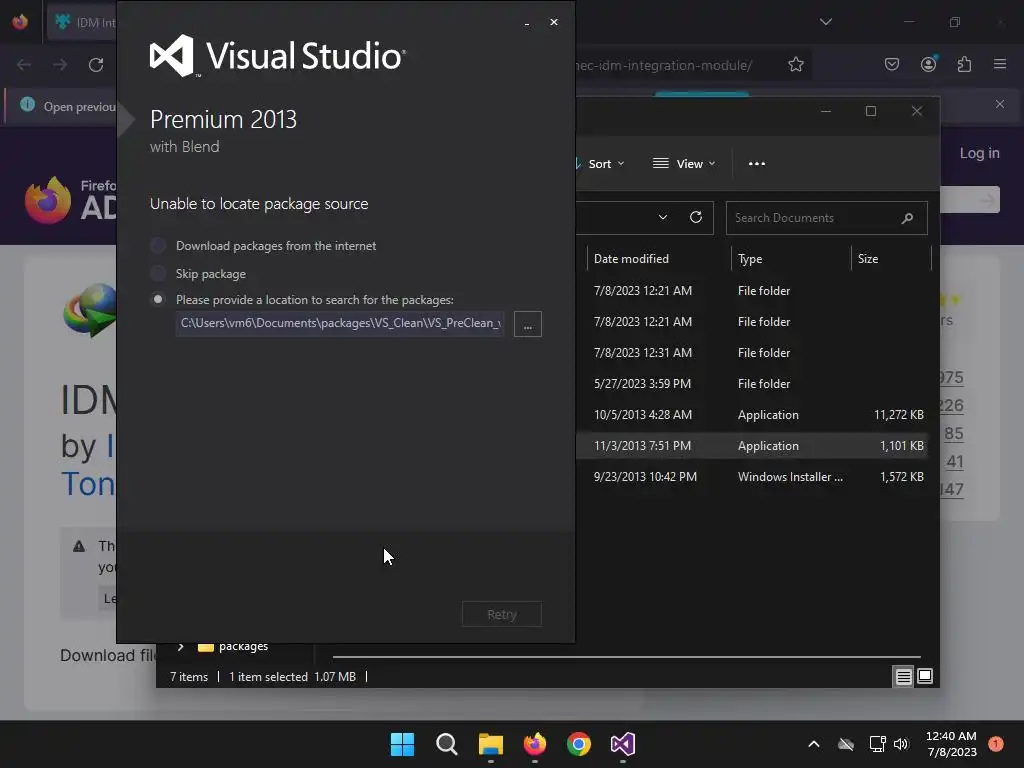Viewport: 1024px width, 768px height.
Task: Show hidden system tray icons
Action: 814,744
